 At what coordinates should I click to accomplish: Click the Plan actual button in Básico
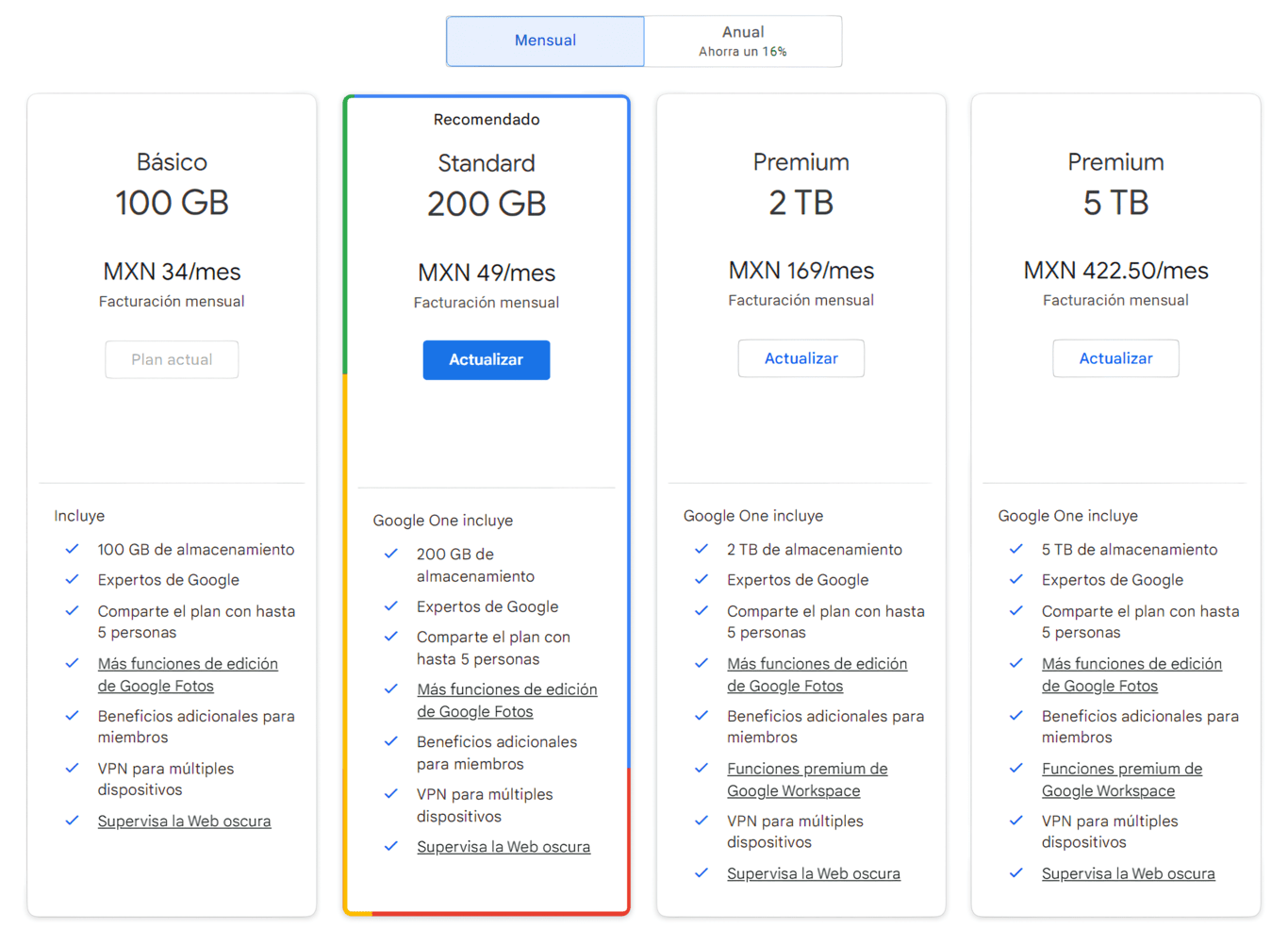pos(172,359)
